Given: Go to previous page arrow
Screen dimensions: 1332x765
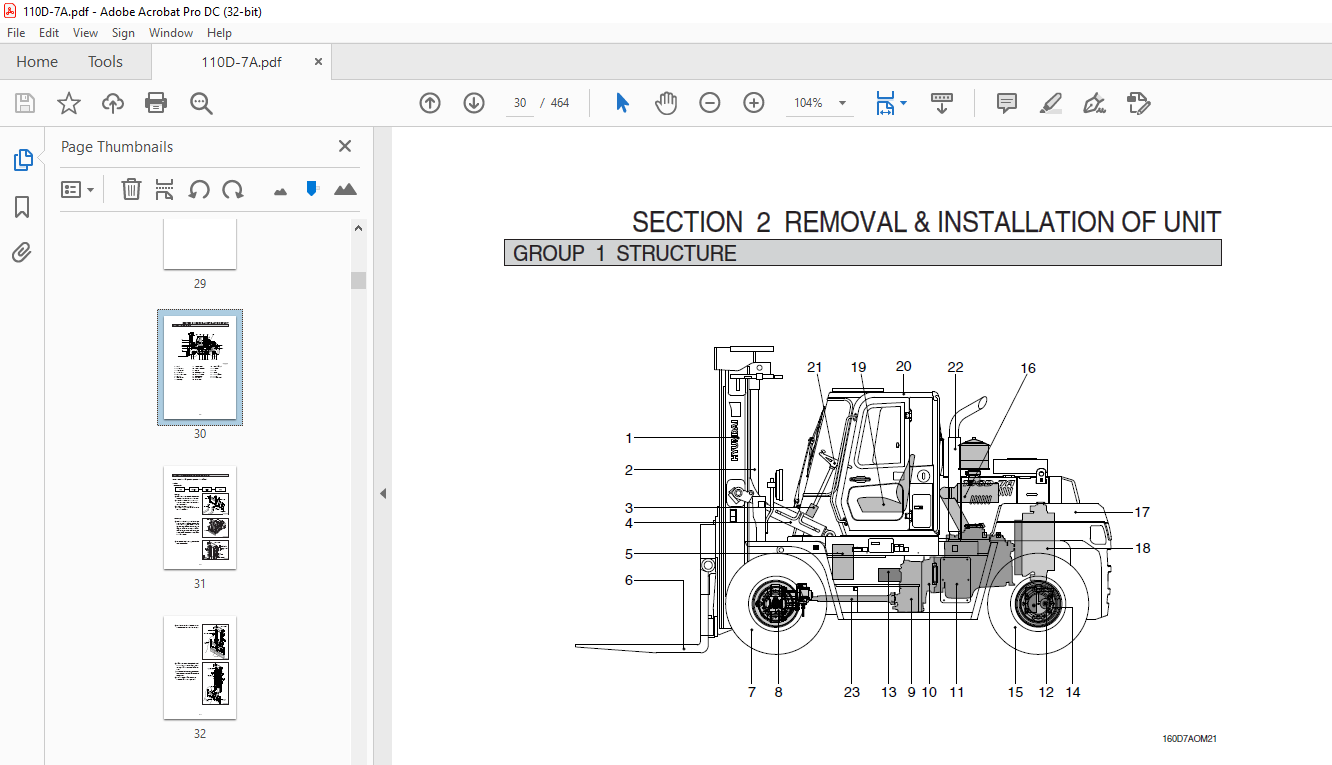Looking at the screenshot, I should coord(430,103).
